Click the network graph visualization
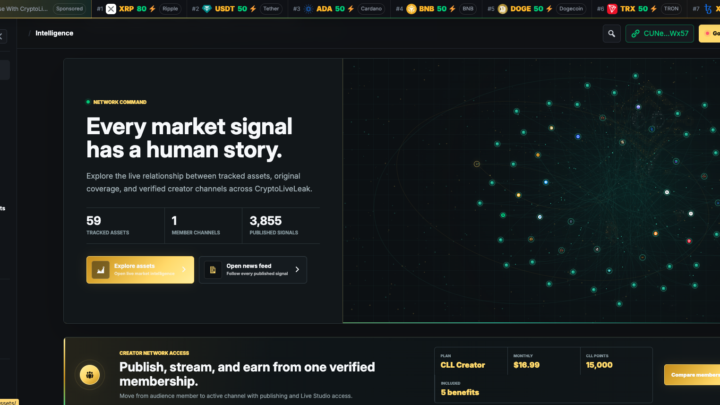The height and width of the screenshot is (405, 720). coord(531,191)
